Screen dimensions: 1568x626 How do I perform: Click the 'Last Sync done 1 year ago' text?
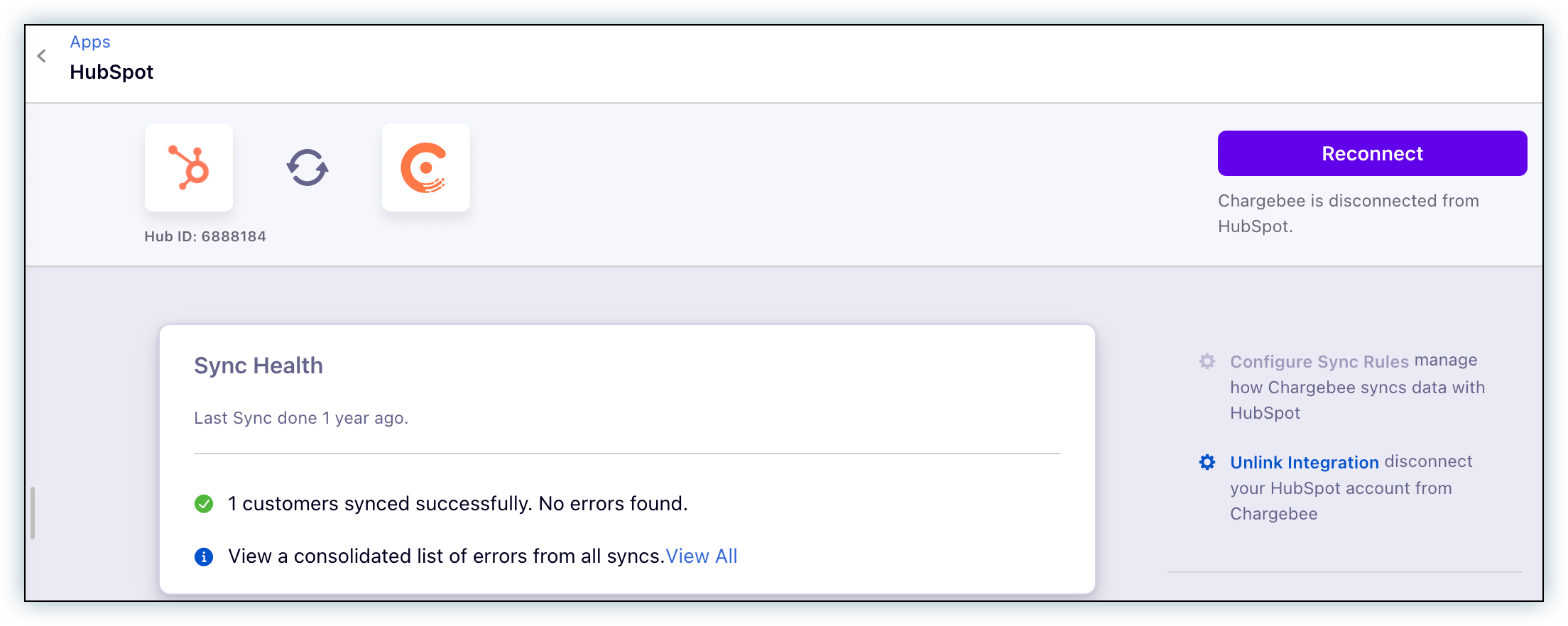point(301,418)
